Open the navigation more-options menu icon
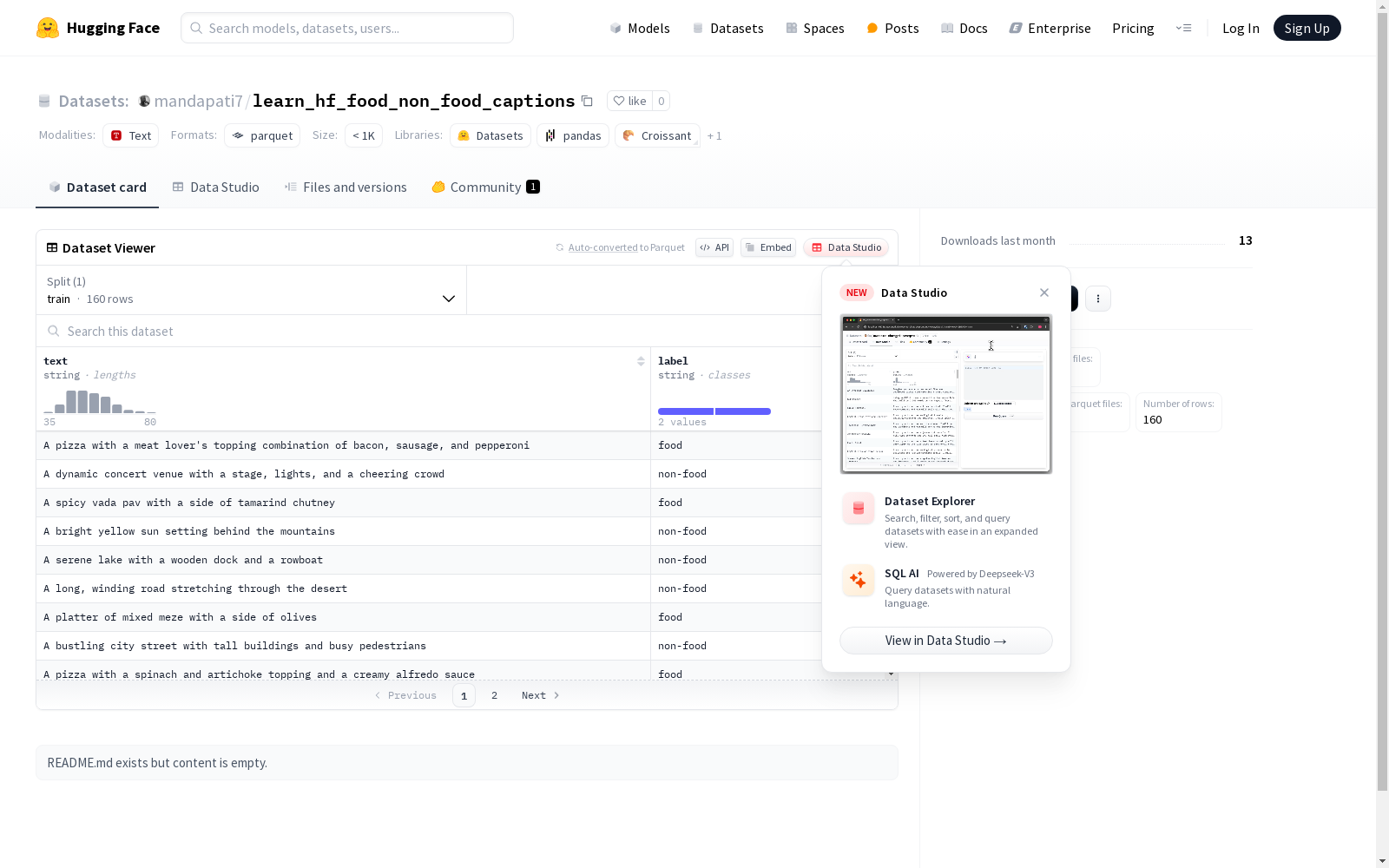The height and width of the screenshot is (868, 1389). click(1183, 28)
